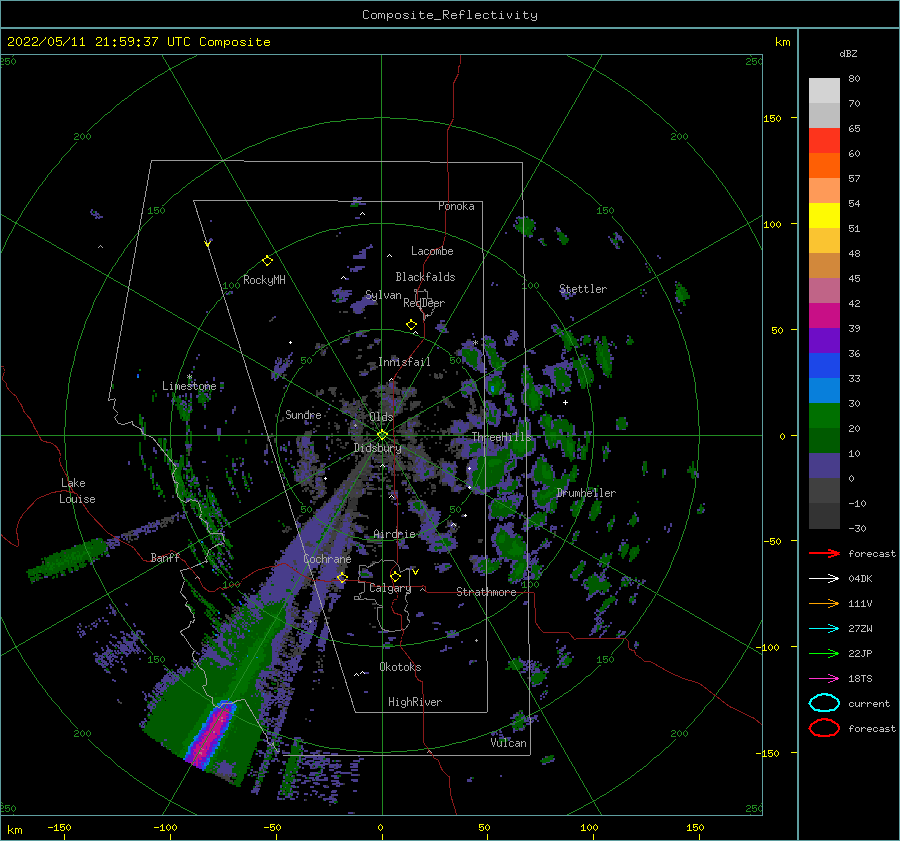Select the slate 0-10 dBZ color swatch
The width and height of the screenshot is (900, 841).
tap(824, 466)
